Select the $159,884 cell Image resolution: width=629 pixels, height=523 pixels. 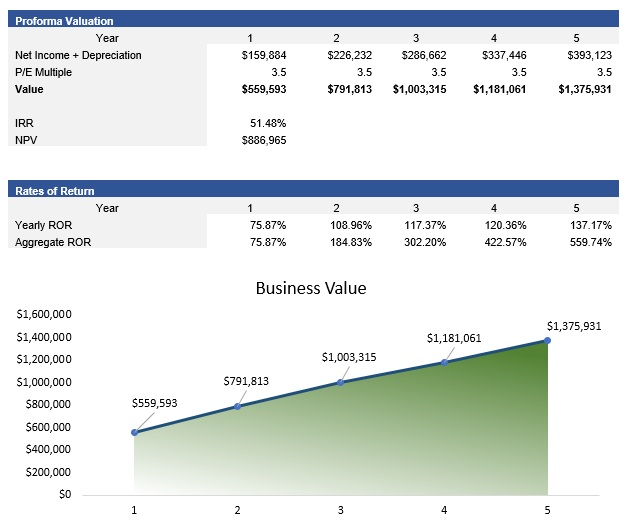[264, 55]
